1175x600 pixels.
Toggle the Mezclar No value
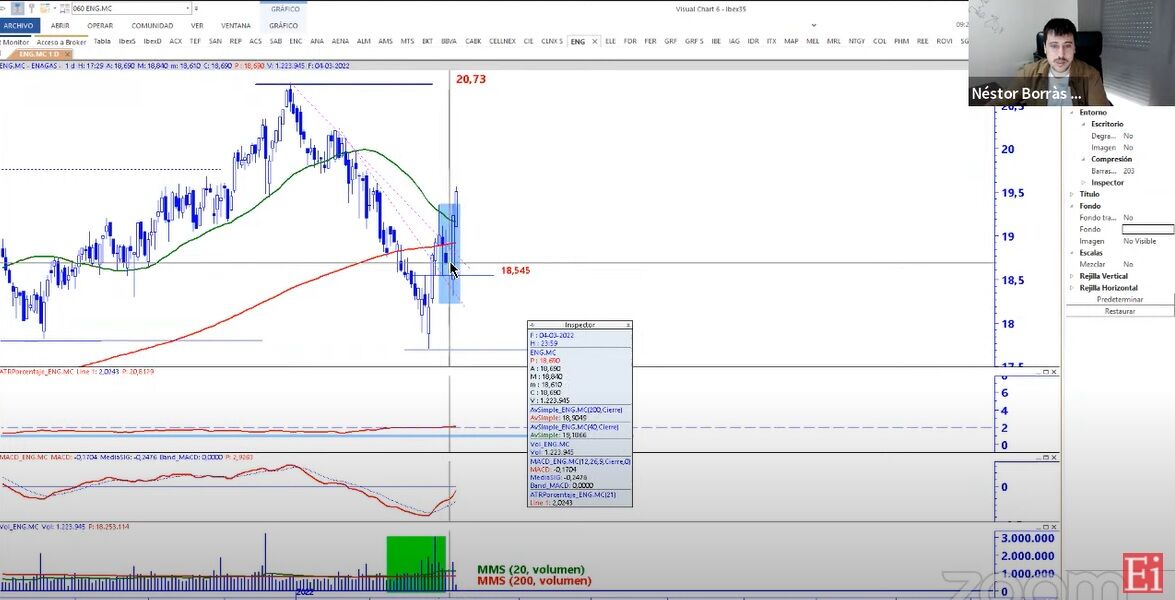1128,264
